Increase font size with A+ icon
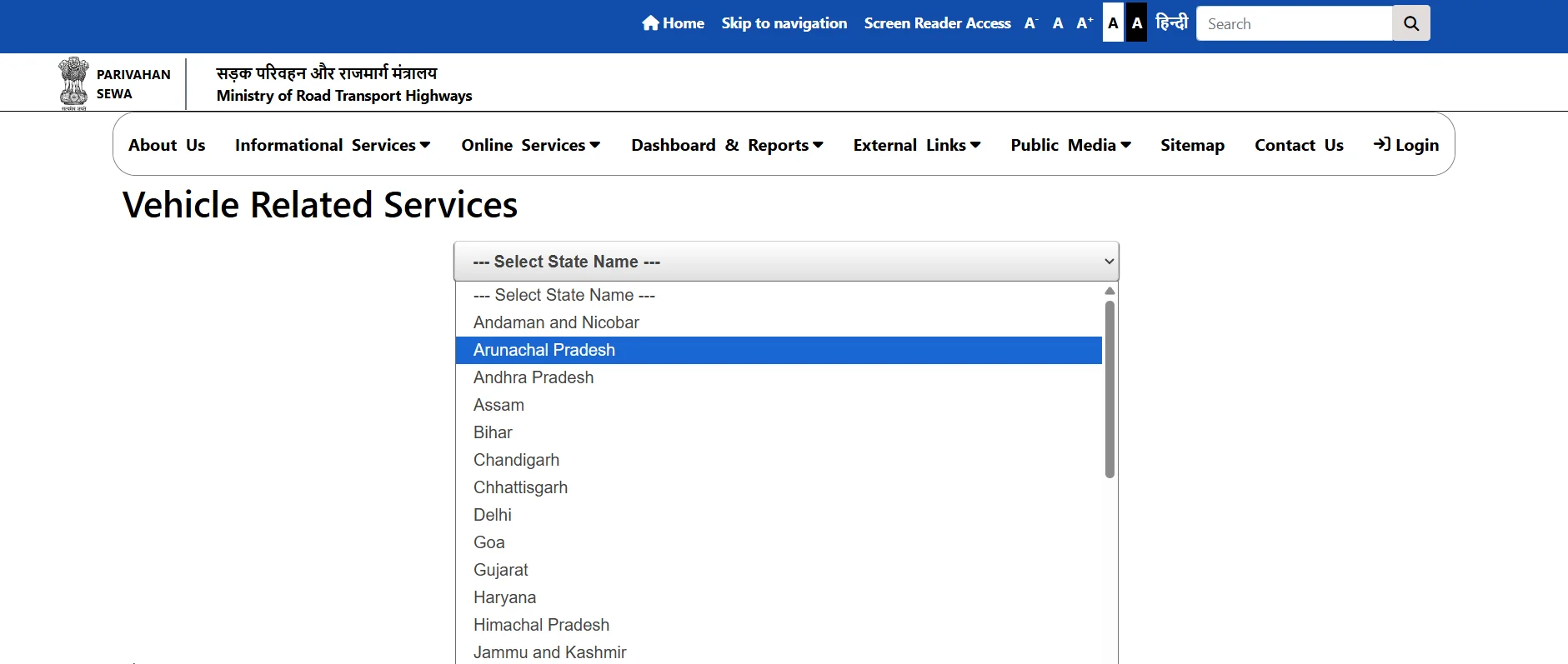Image resolution: width=1568 pixels, height=664 pixels. coord(1084,23)
